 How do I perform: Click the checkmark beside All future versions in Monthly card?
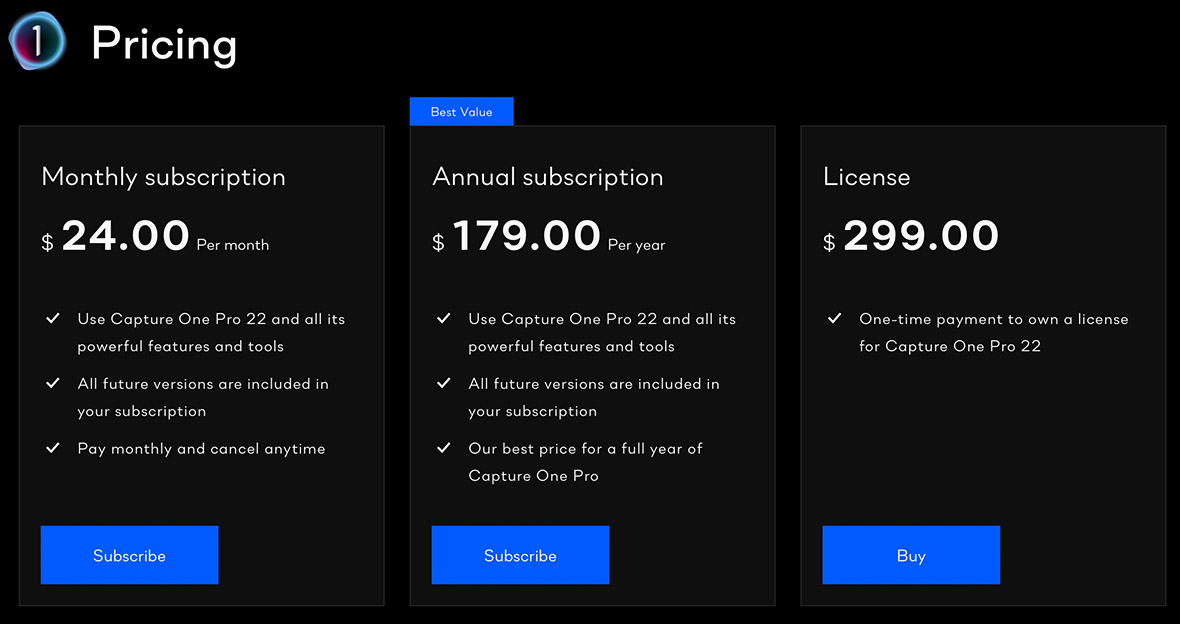(53, 383)
